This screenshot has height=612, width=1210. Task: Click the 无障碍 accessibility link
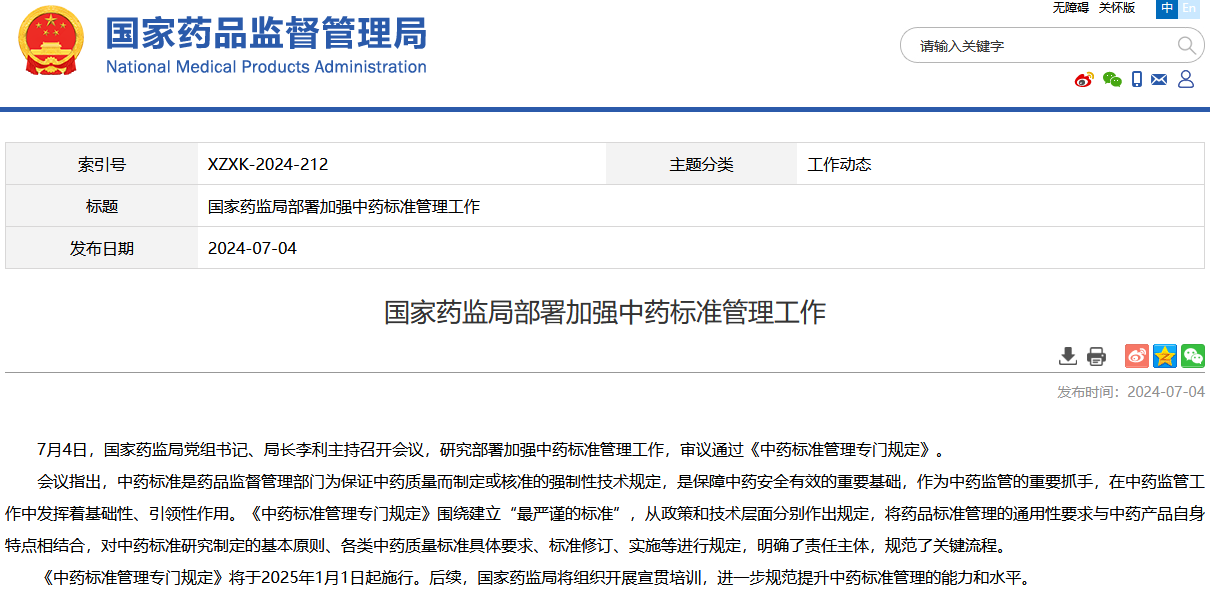pyautogui.click(x=1070, y=8)
